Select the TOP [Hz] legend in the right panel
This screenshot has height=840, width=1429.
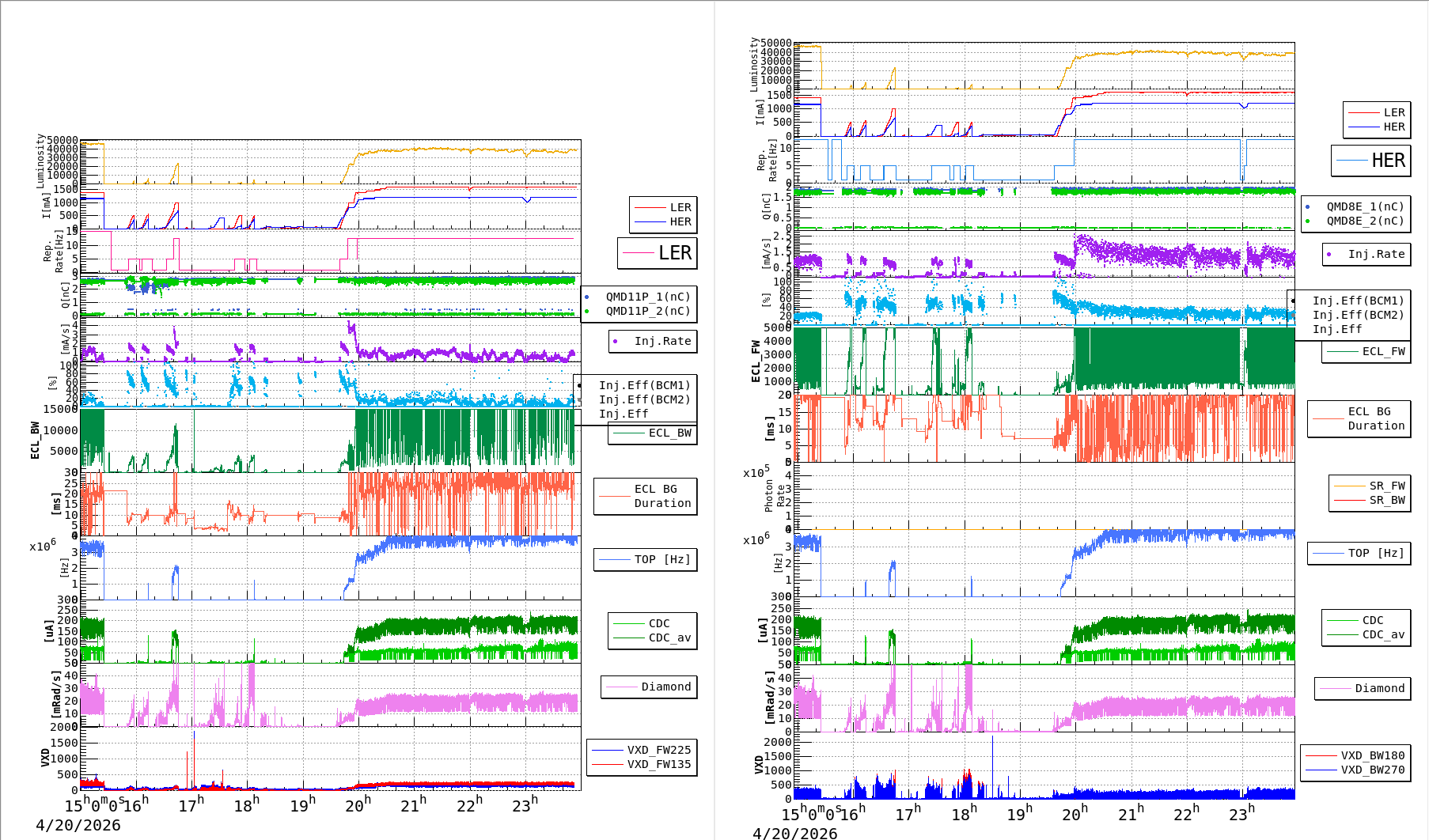pyautogui.click(x=1376, y=553)
